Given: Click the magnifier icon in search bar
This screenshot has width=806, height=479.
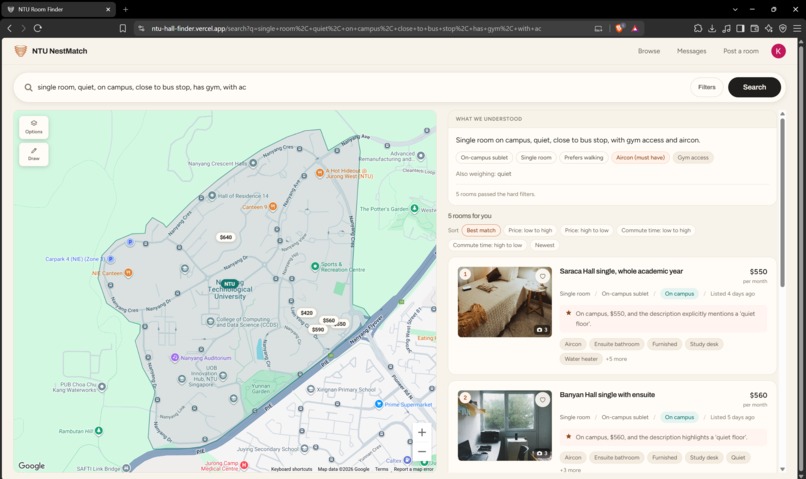Looking at the screenshot, I should pyautogui.click(x=28, y=87).
